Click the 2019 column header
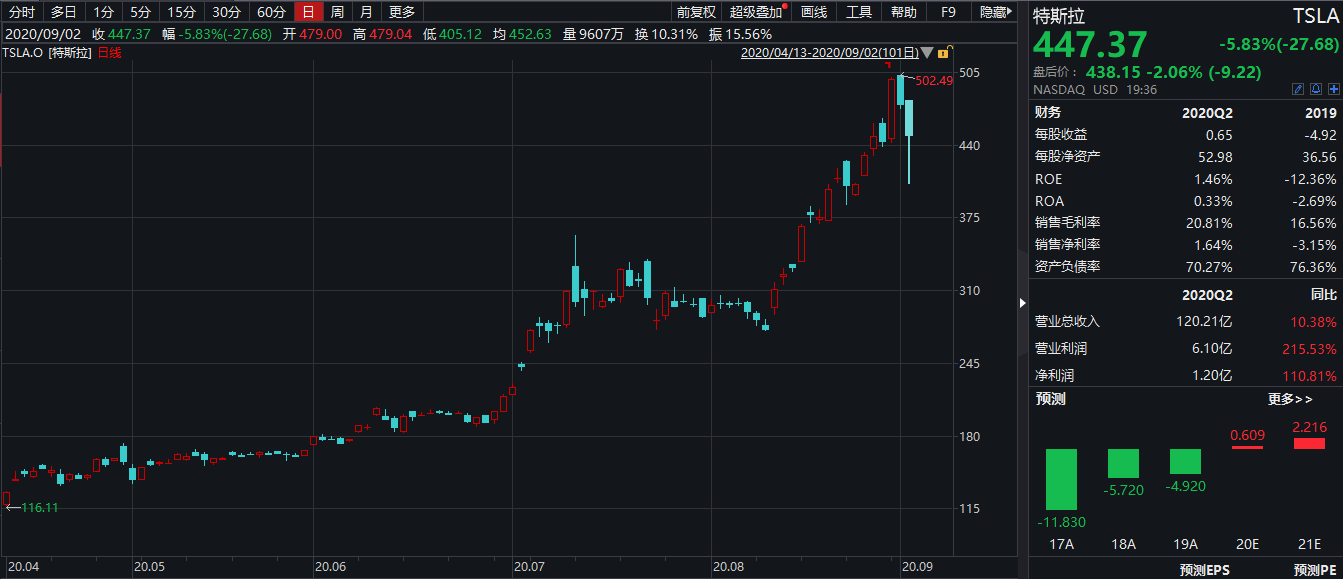This screenshot has width=1343, height=579. click(x=1320, y=113)
